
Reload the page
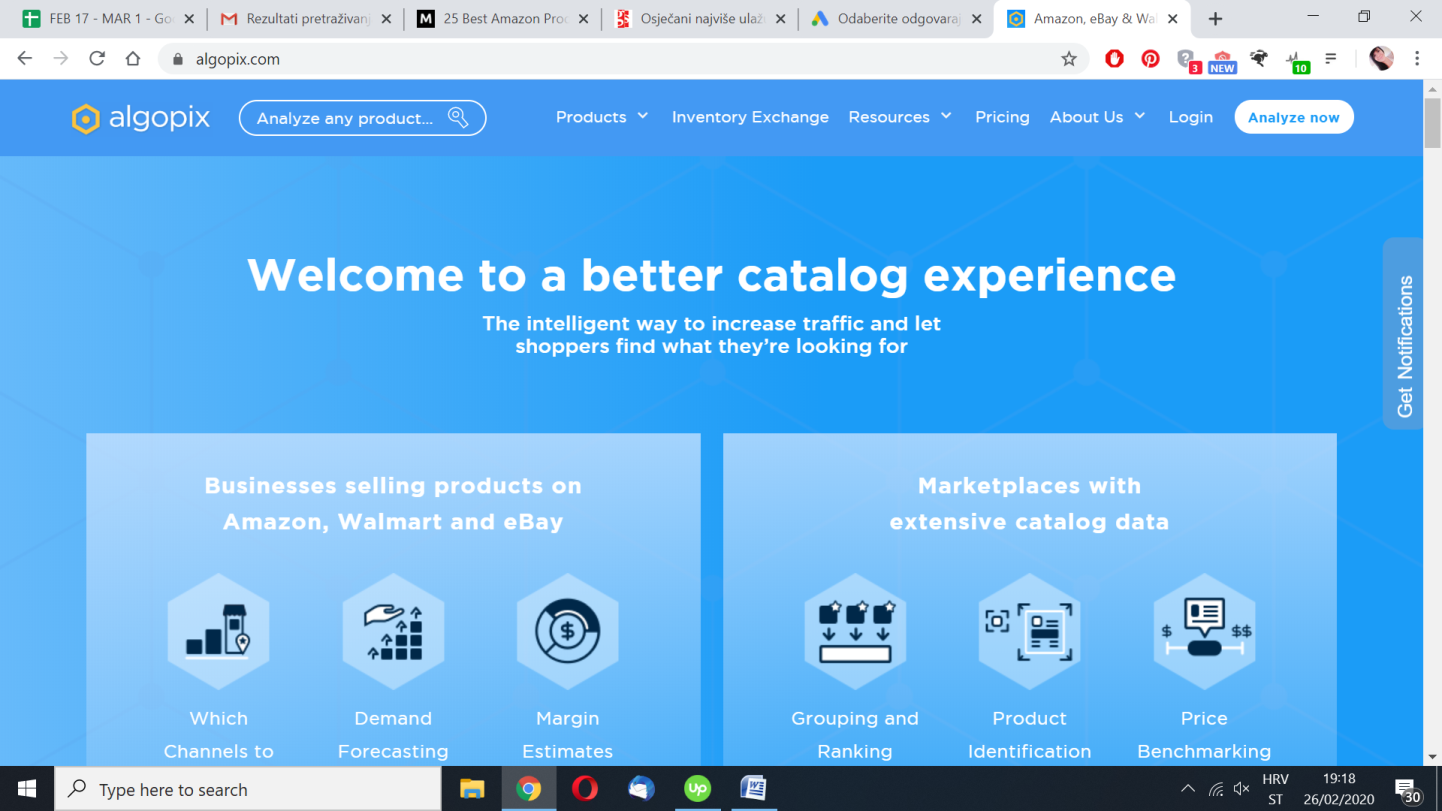click(x=97, y=59)
